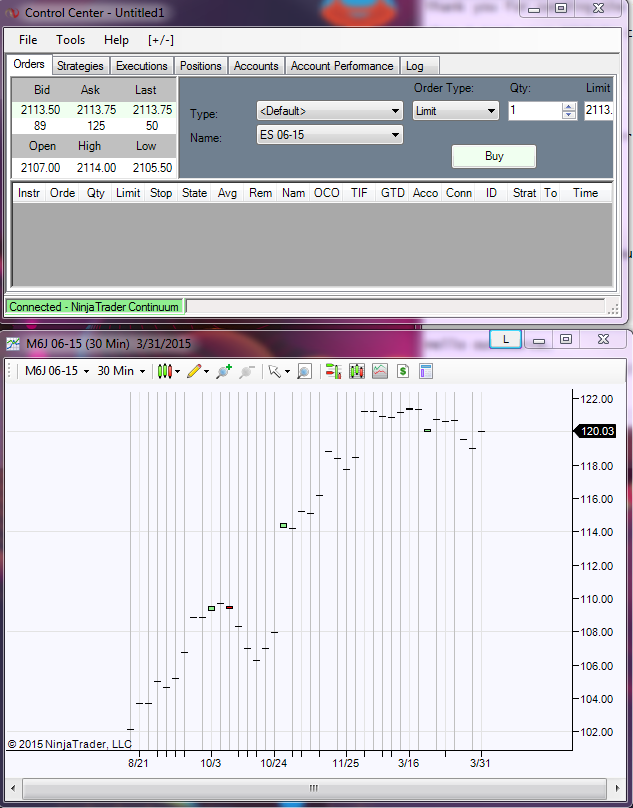The width and height of the screenshot is (633, 808).
Task: Click the Qty input field
Action: pos(535,111)
